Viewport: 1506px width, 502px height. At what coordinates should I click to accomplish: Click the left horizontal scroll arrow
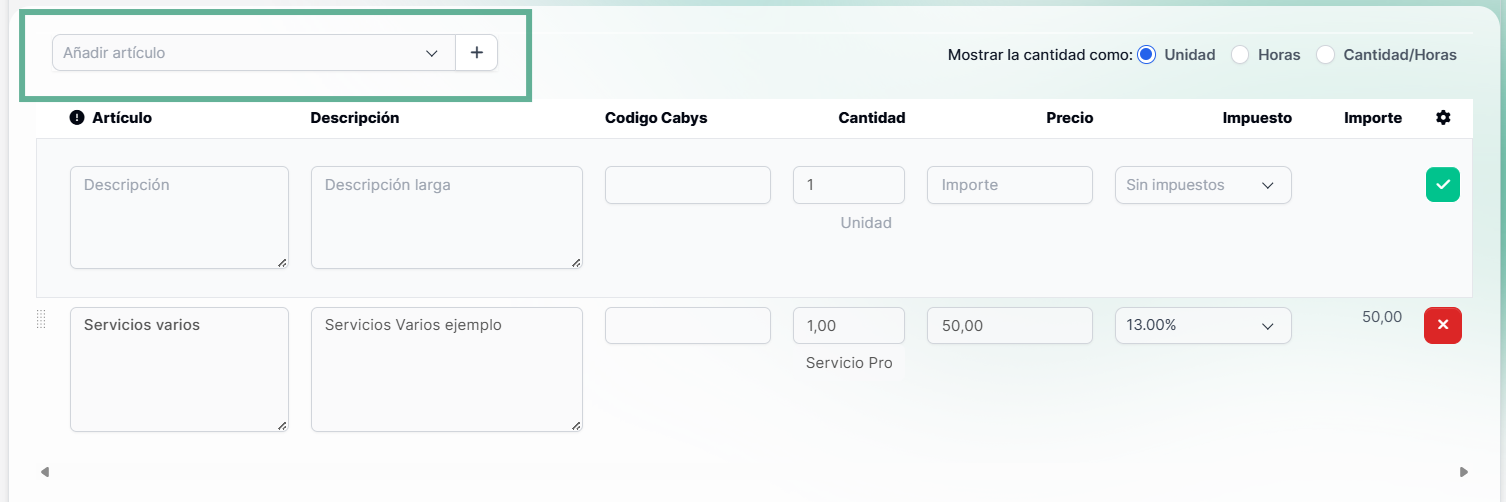[44, 471]
